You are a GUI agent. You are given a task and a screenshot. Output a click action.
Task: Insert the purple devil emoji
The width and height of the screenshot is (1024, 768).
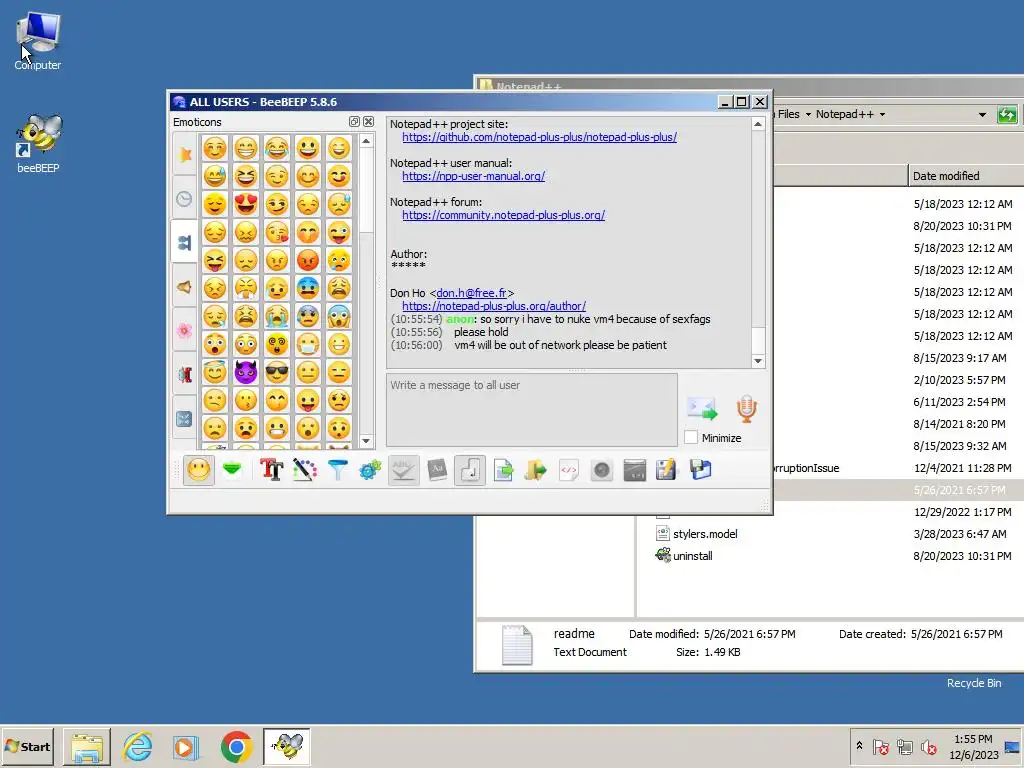click(246, 372)
